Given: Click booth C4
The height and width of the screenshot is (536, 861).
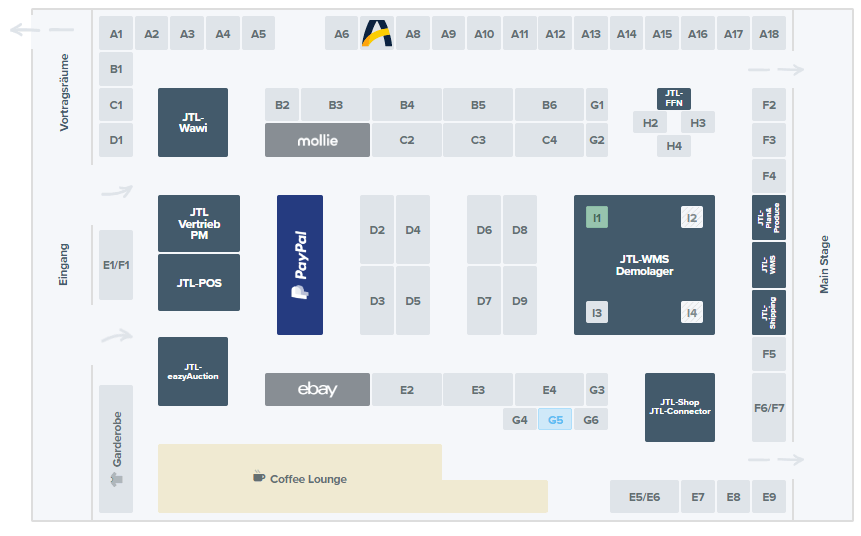Looking at the screenshot, I should (x=549, y=140).
